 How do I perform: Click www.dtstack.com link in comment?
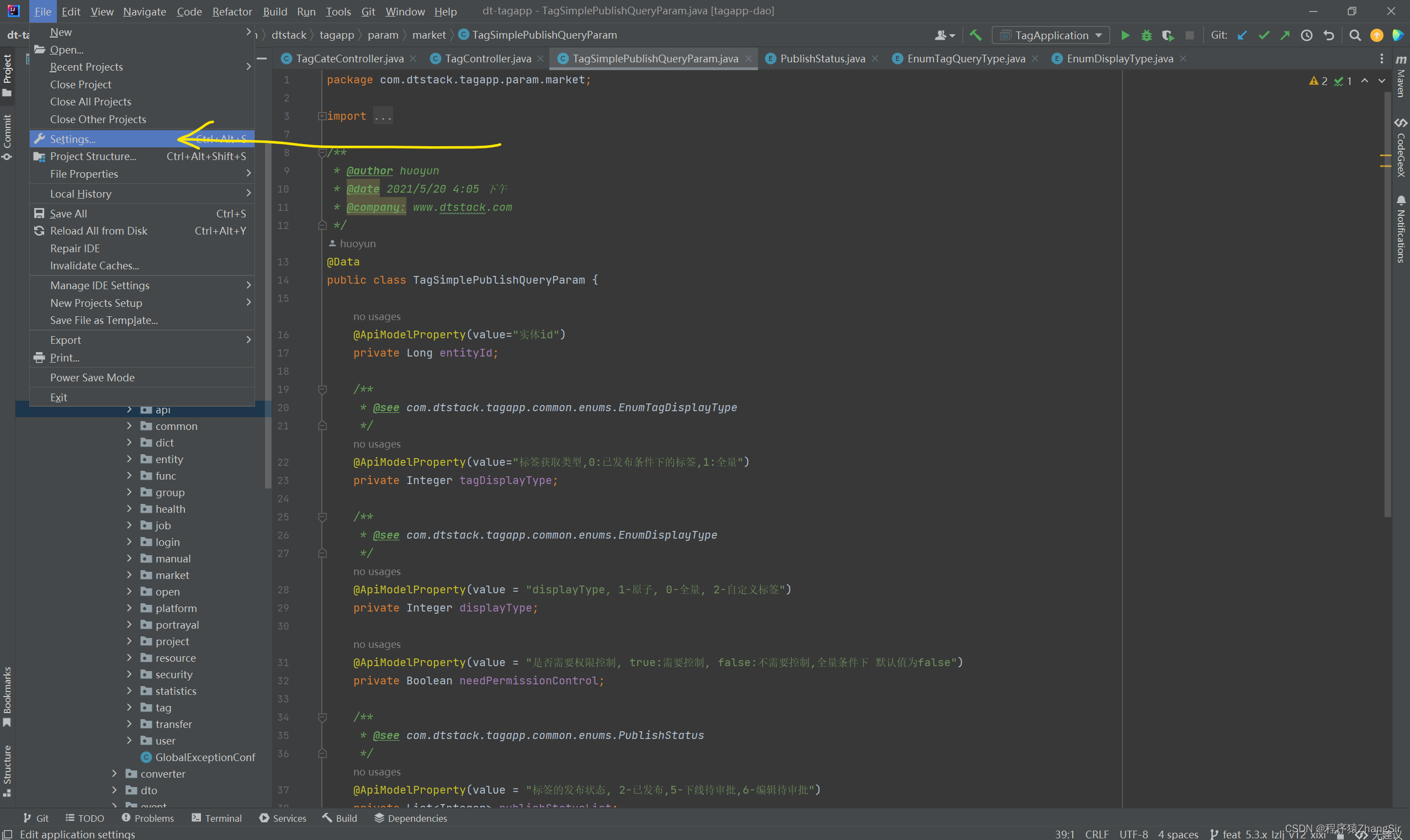point(462,207)
